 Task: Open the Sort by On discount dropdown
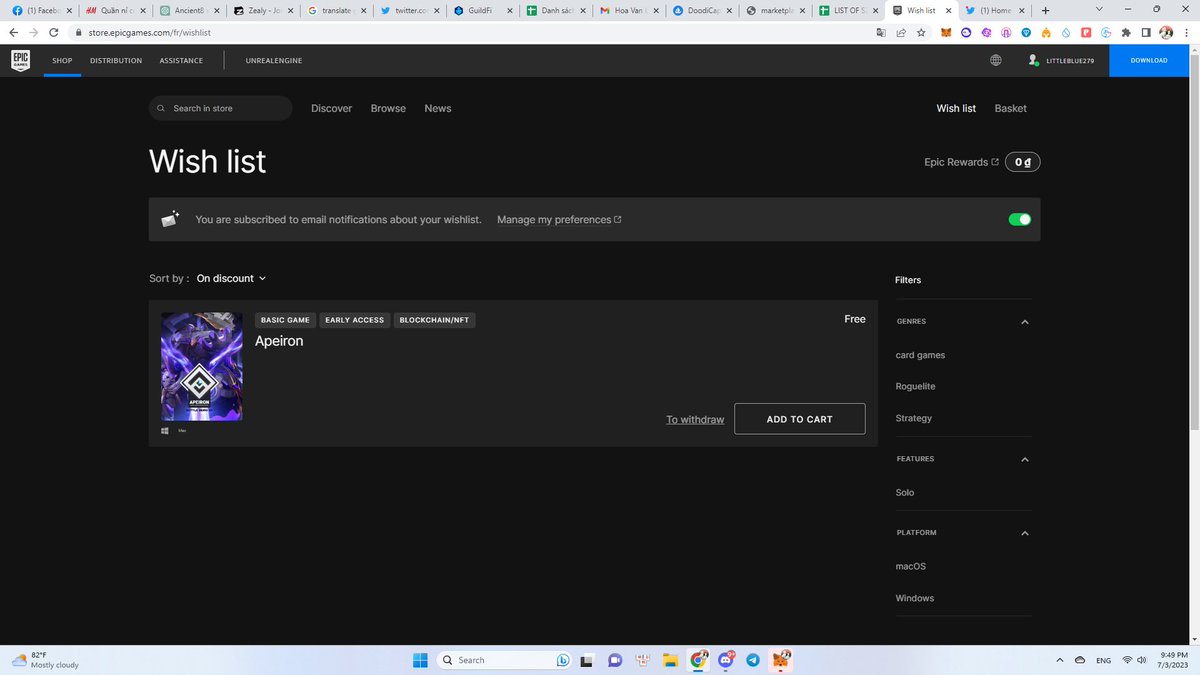click(231, 278)
